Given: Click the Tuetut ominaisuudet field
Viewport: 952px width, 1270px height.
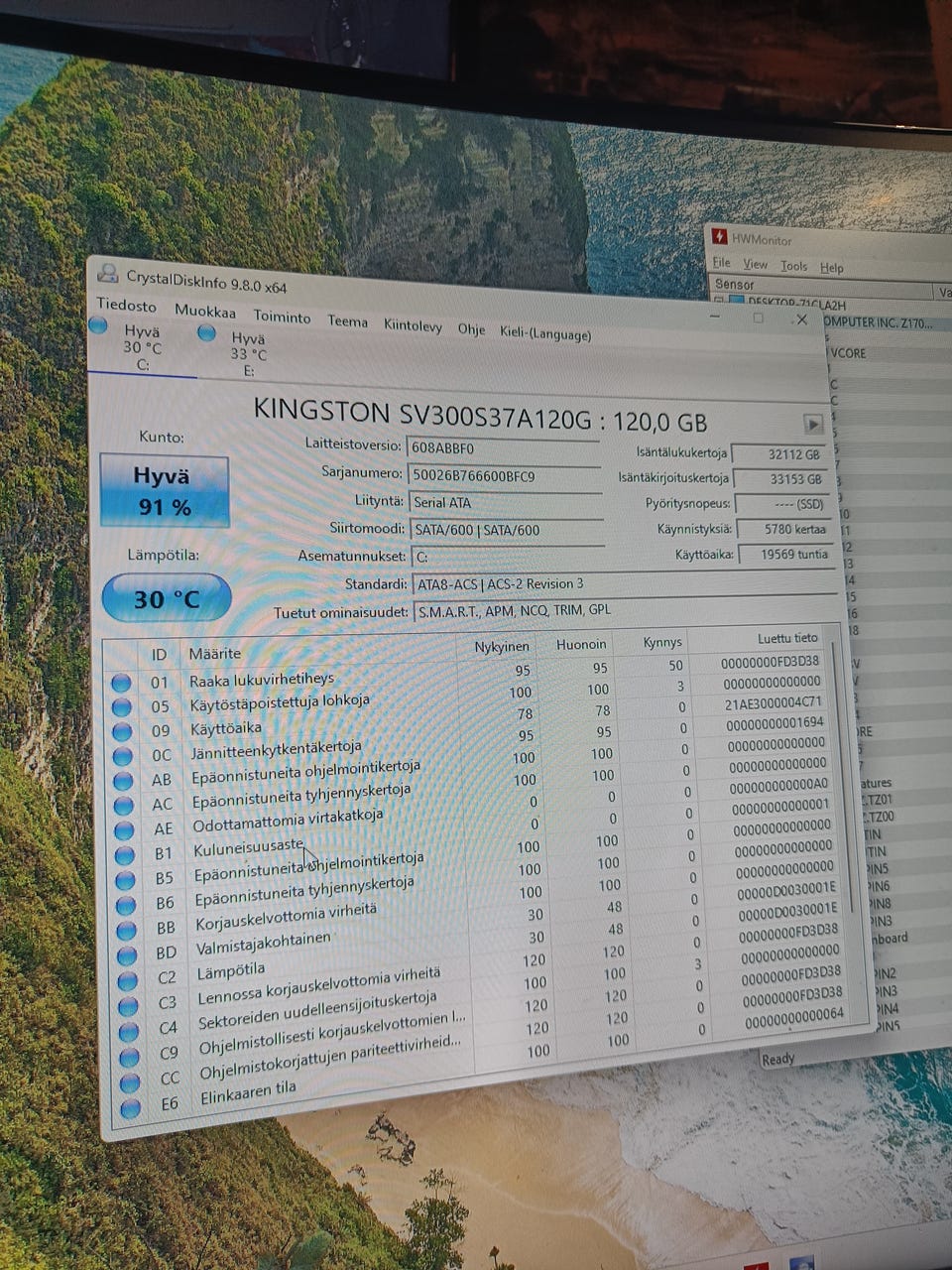Looking at the screenshot, I should point(627,610).
